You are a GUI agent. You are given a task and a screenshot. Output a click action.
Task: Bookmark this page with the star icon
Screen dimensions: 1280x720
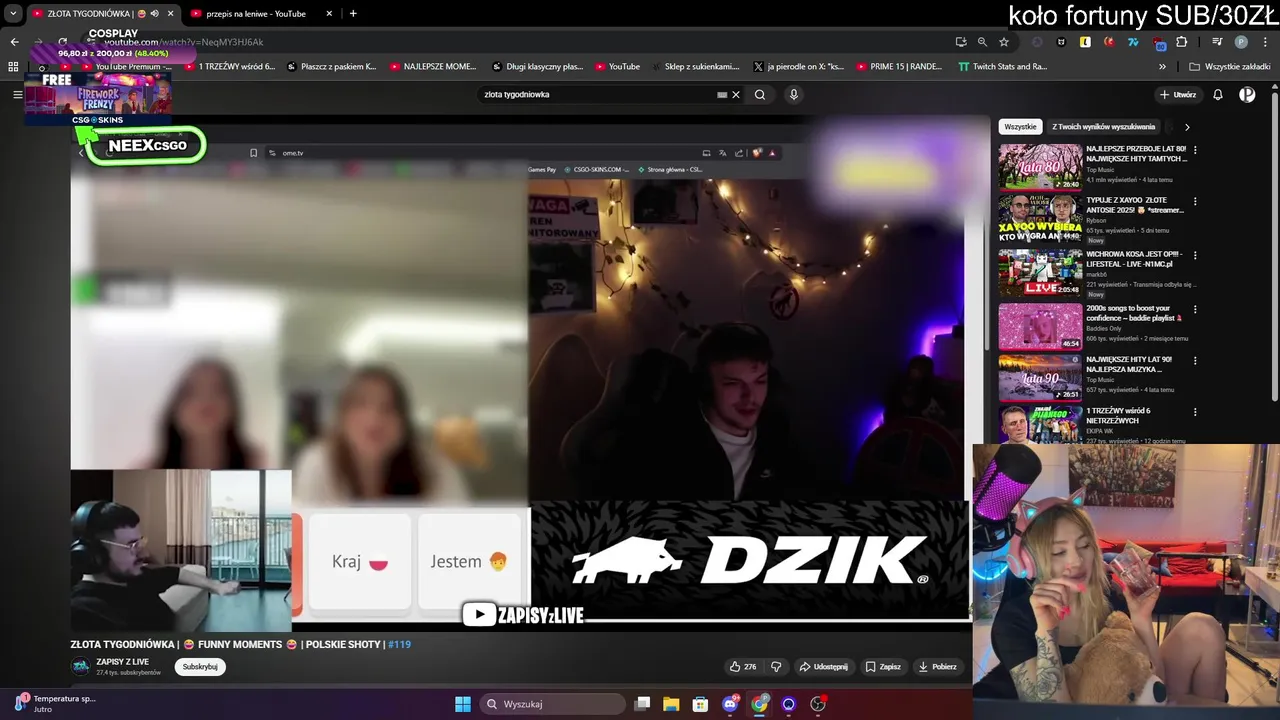pyautogui.click(x=1004, y=42)
